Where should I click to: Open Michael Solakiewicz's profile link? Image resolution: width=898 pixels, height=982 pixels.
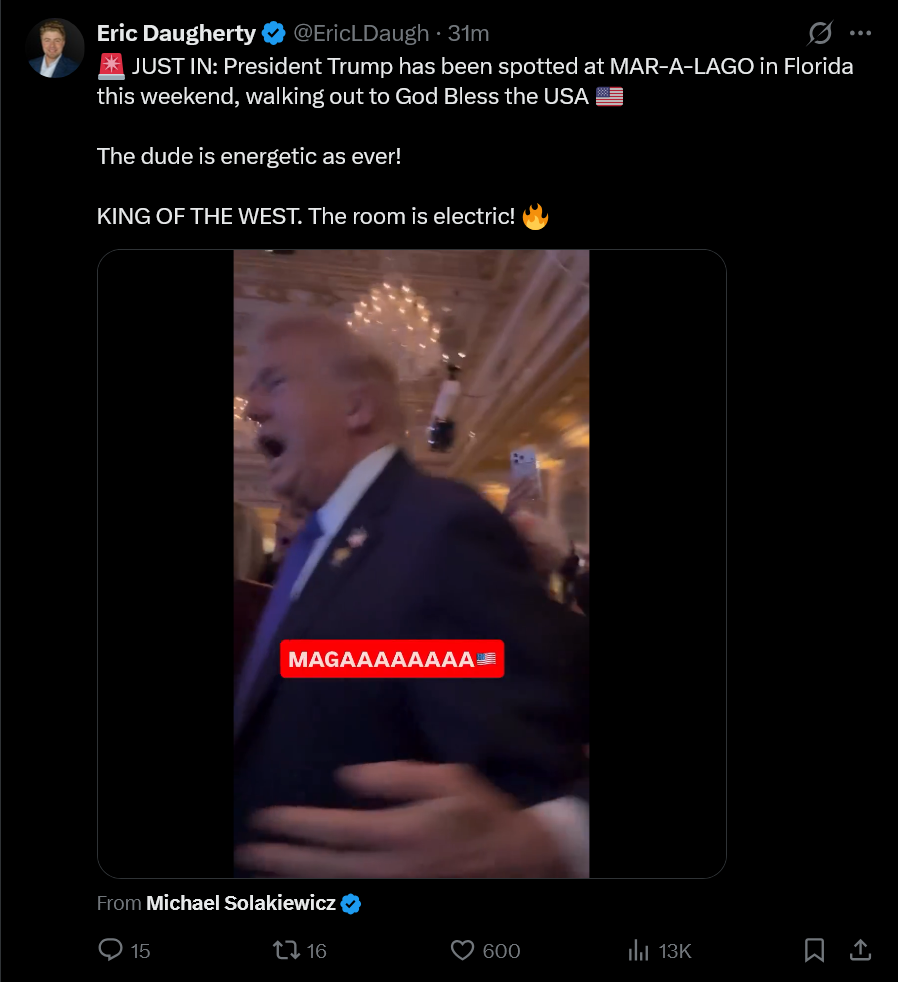point(240,903)
